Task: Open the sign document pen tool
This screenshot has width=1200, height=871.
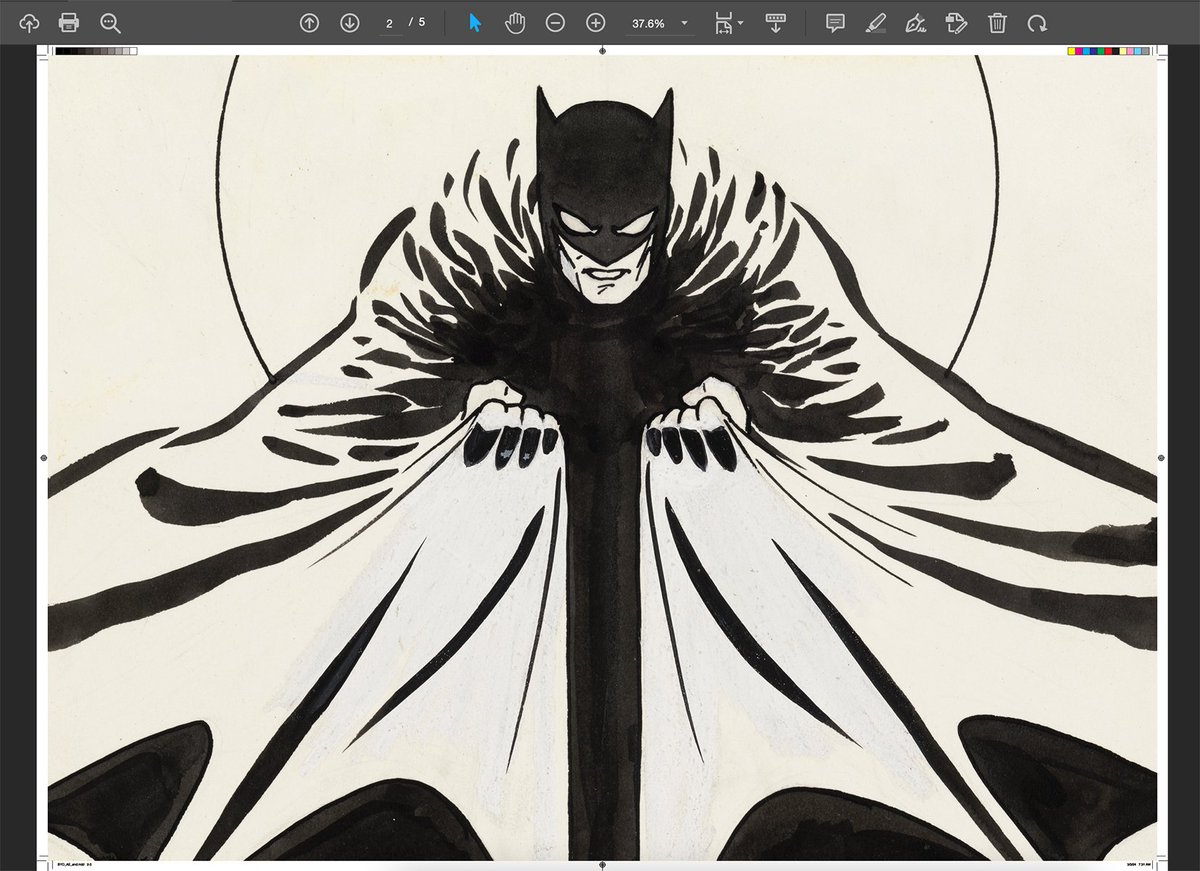Action: pos(914,22)
